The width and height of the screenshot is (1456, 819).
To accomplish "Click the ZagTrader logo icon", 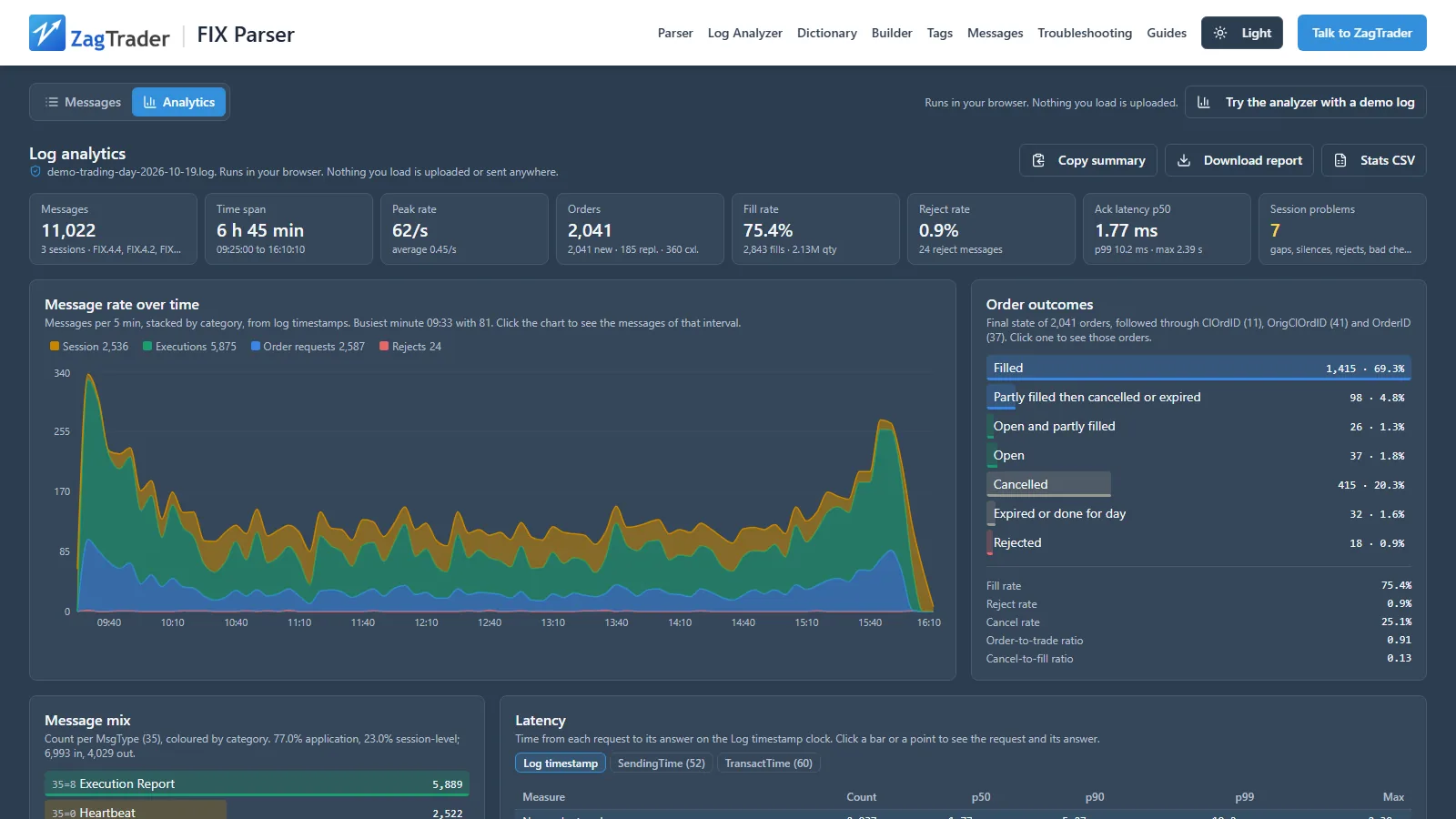I will [x=47, y=33].
